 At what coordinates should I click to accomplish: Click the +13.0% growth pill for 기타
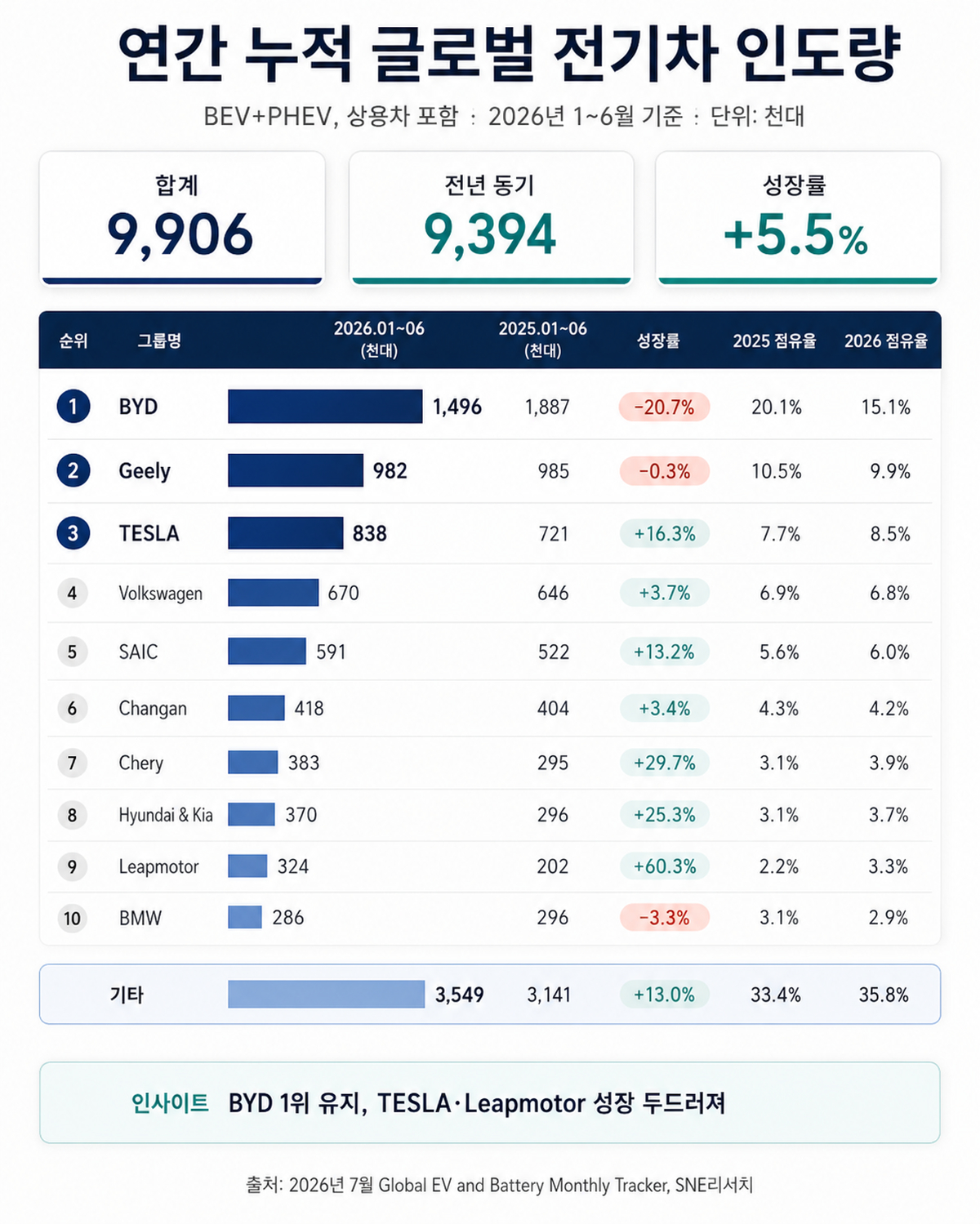coord(664,995)
